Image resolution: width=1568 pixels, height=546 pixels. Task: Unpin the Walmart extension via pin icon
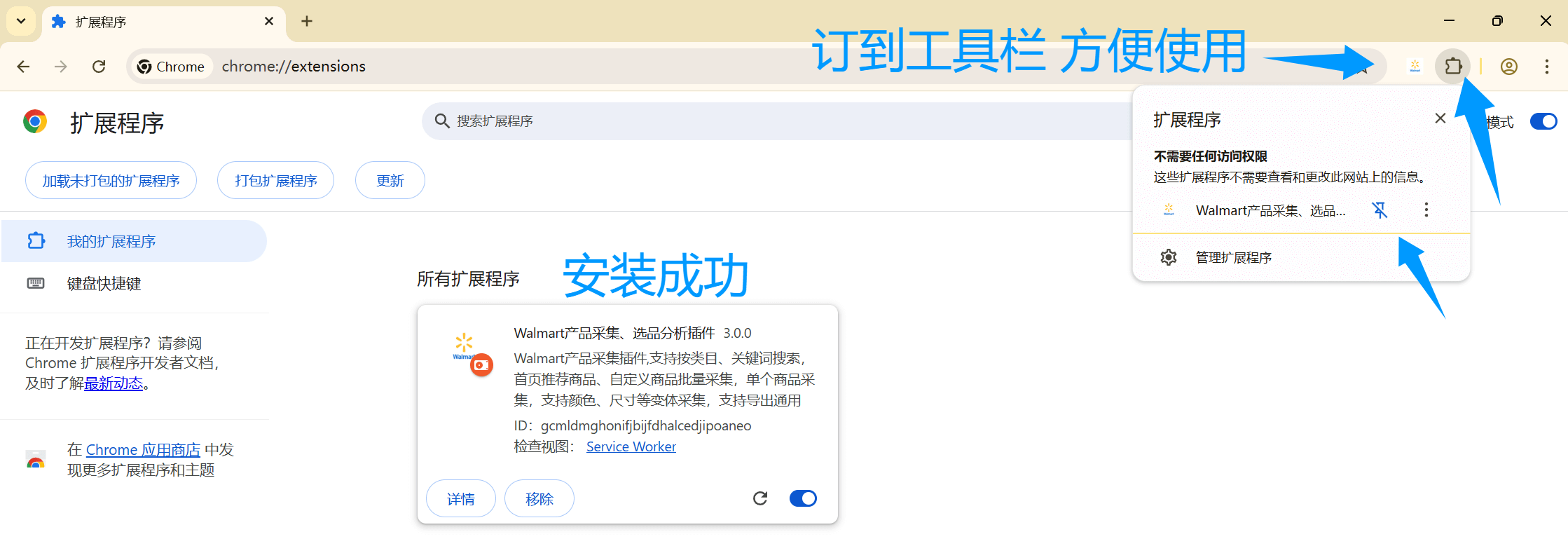click(x=1380, y=210)
